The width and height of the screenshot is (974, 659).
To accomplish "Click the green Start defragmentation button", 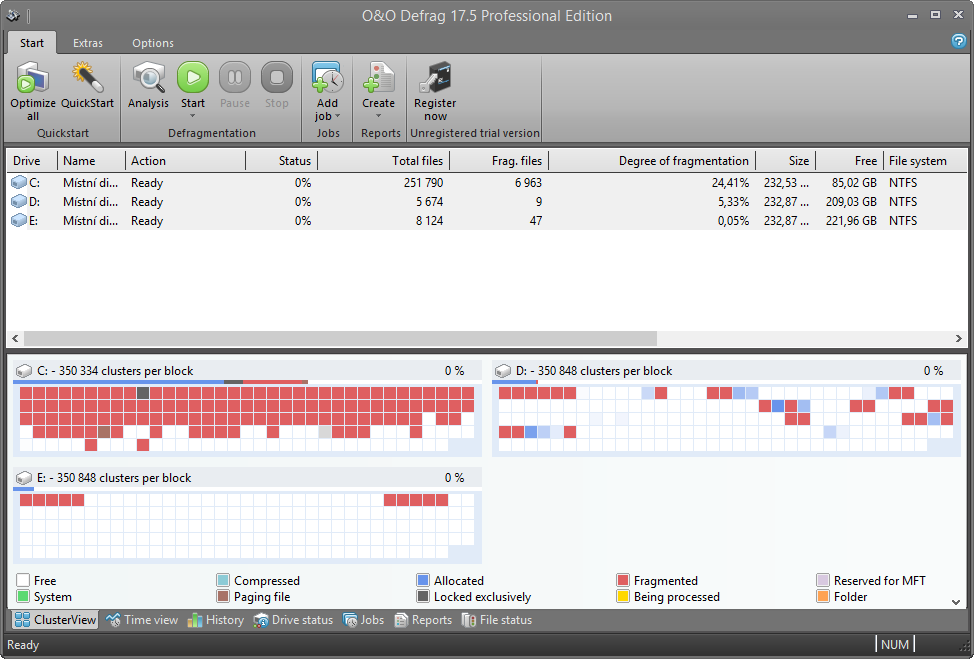I will [x=193, y=78].
